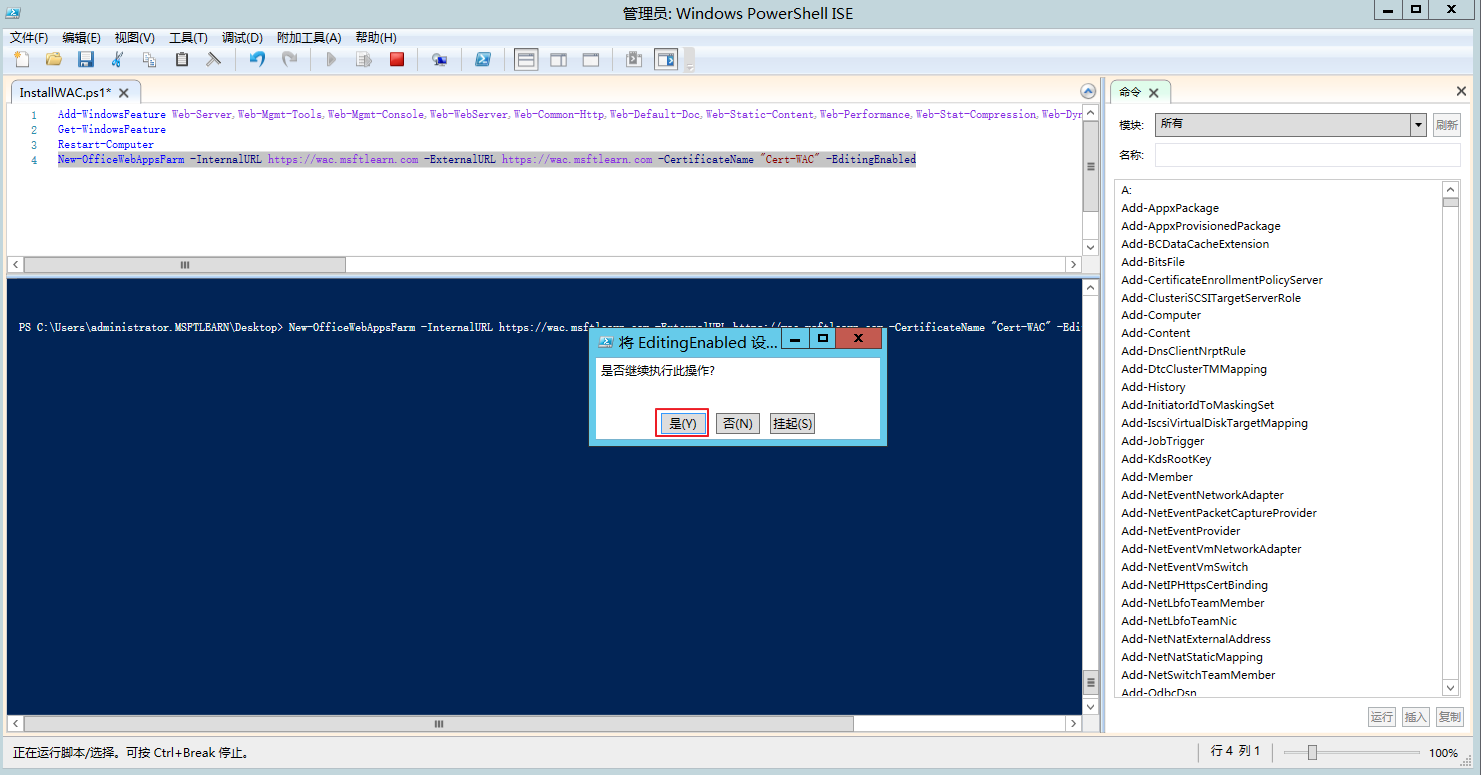Click the 插入 button in commands pane
The height and width of the screenshot is (775, 1481).
(x=1415, y=717)
